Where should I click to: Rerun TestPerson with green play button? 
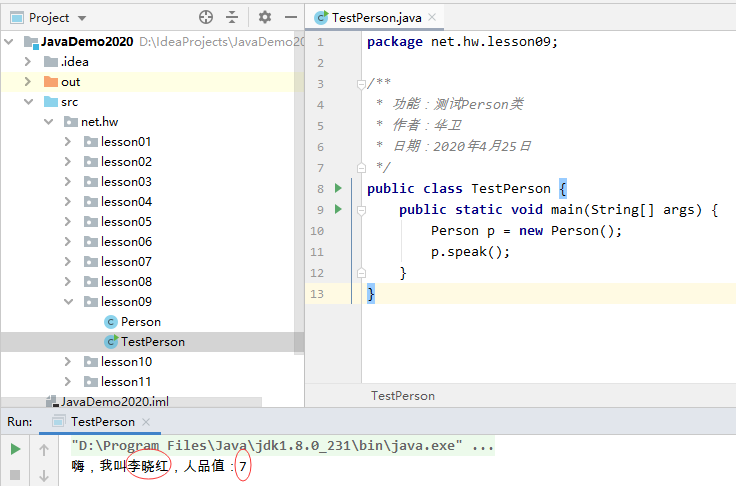coord(15,449)
